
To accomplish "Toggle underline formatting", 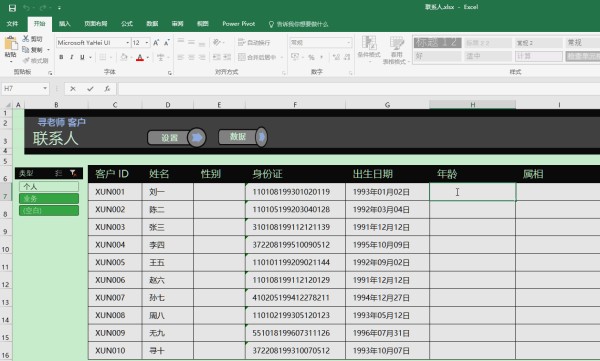I will pos(82,57).
